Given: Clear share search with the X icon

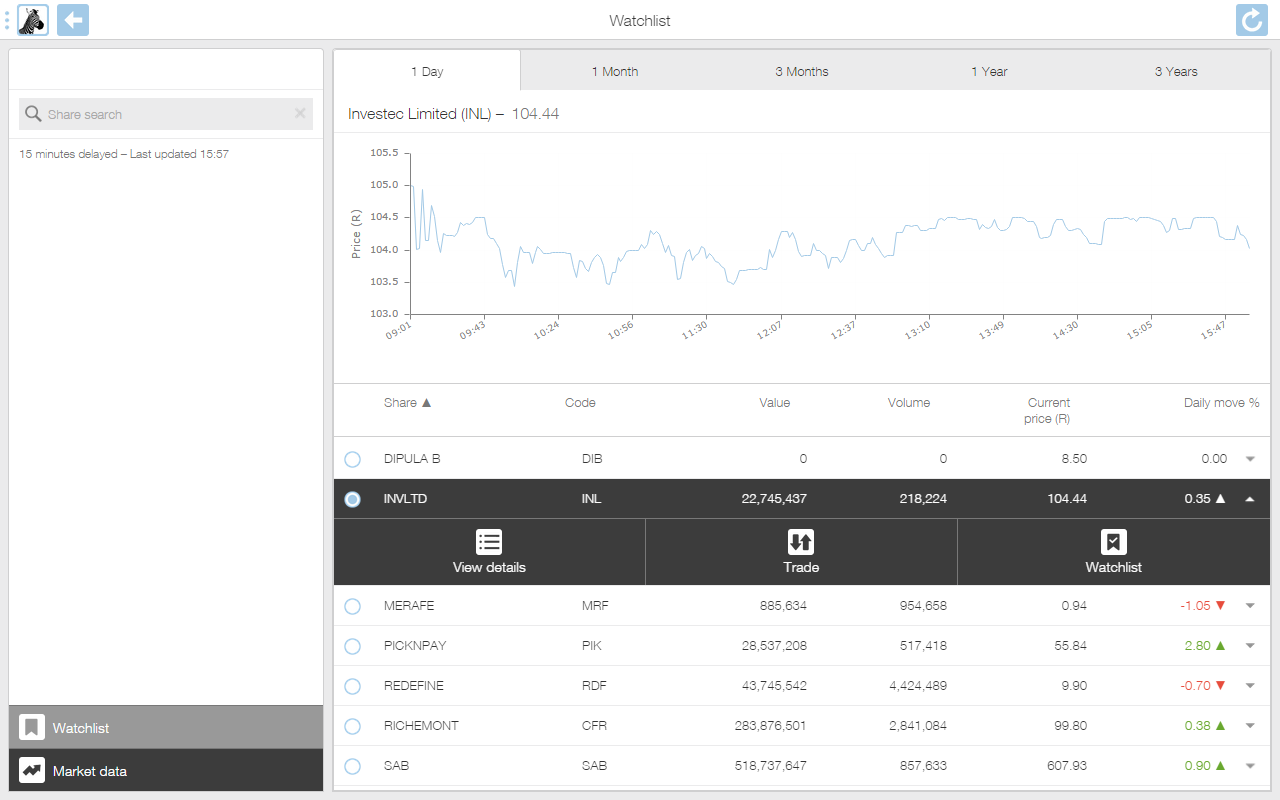Looking at the screenshot, I should tap(300, 113).
